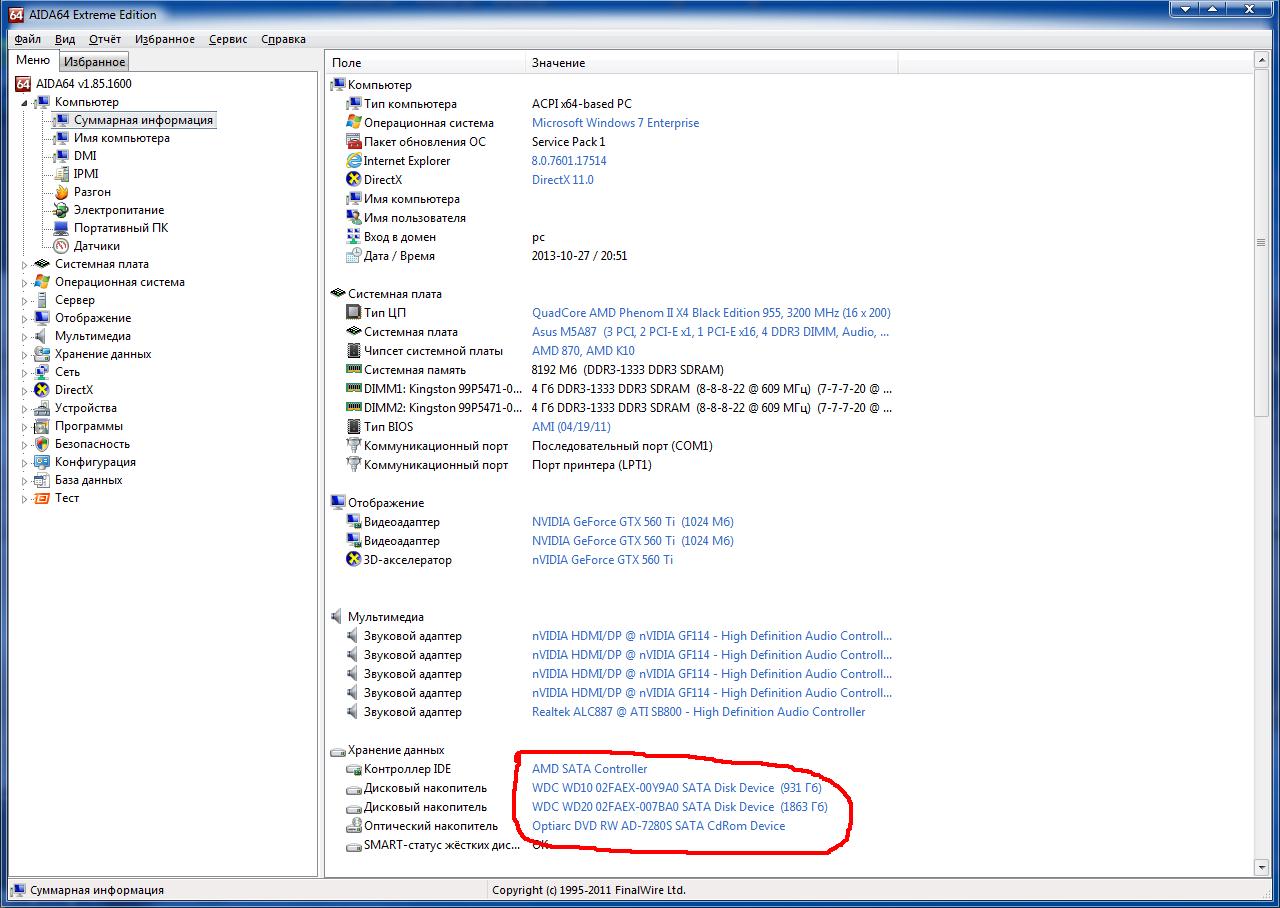The width and height of the screenshot is (1280, 908).
Task: Expand the Устройства tree node
Action: 25,409
